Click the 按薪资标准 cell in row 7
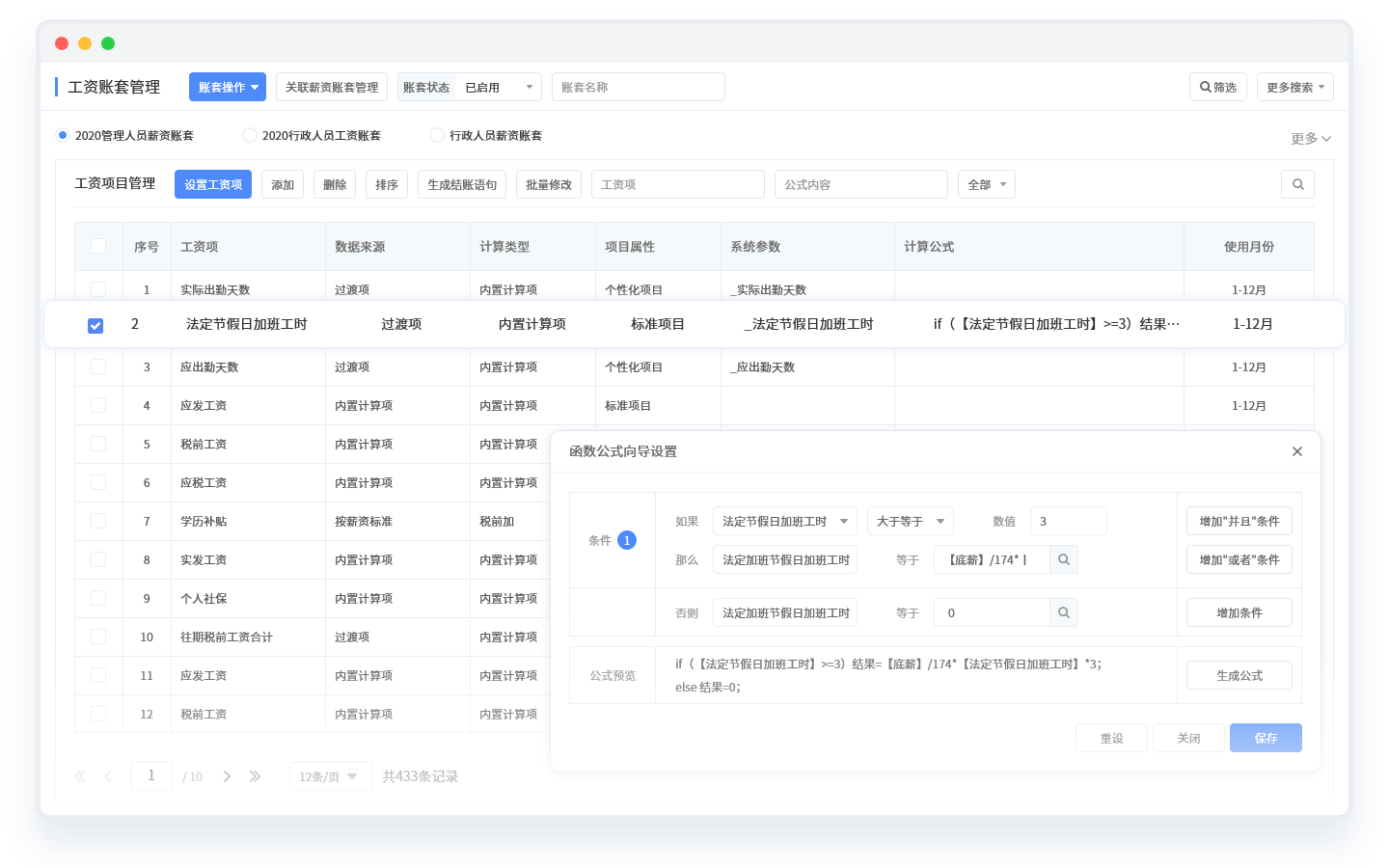Image resolution: width=1389 pixels, height=868 pixels. coord(364,521)
